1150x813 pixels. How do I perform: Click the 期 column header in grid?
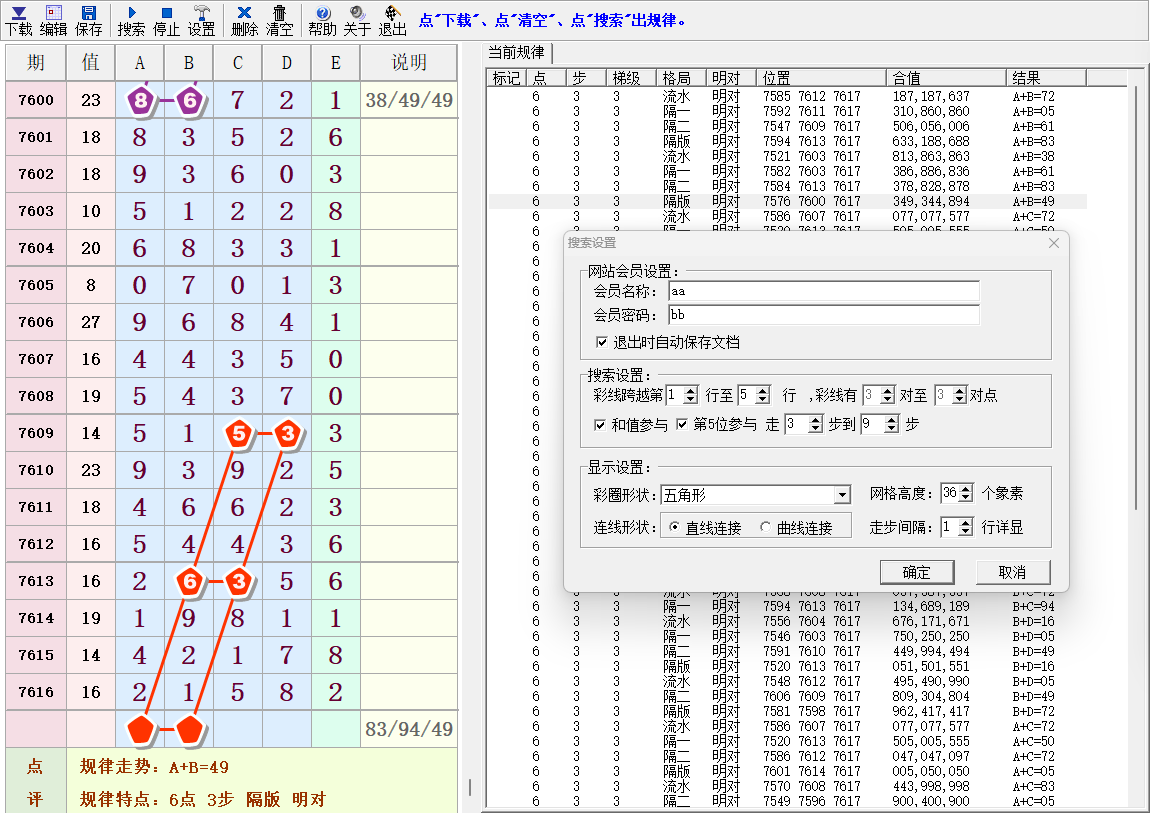coord(36,63)
